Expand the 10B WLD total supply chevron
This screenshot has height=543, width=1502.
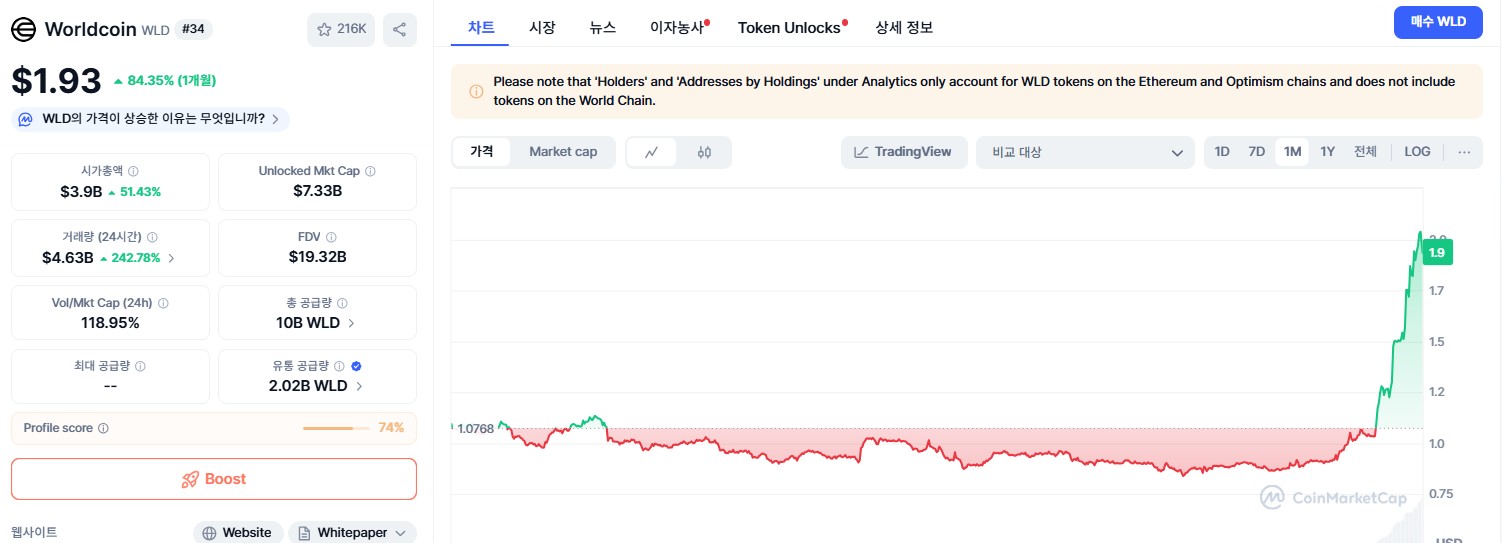point(351,323)
